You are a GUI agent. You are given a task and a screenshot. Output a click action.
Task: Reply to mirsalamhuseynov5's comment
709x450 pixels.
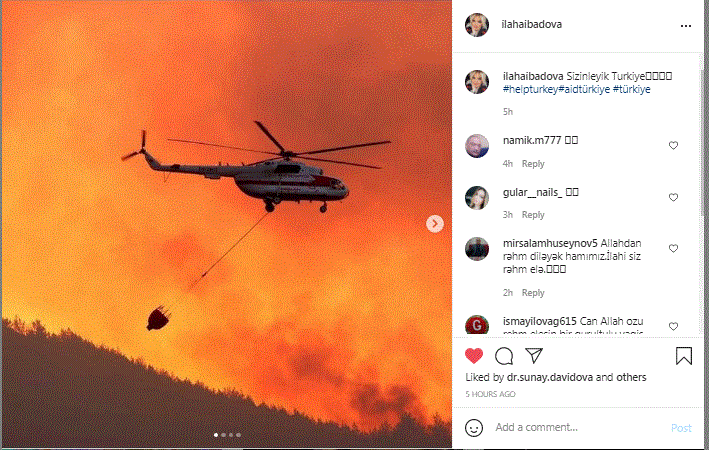pos(533,293)
